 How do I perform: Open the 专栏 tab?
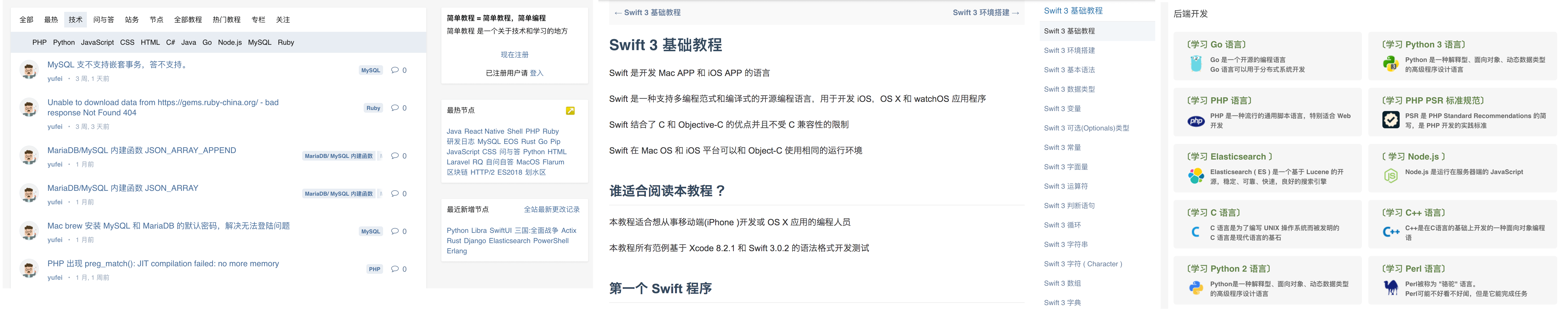pyautogui.click(x=258, y=19)
